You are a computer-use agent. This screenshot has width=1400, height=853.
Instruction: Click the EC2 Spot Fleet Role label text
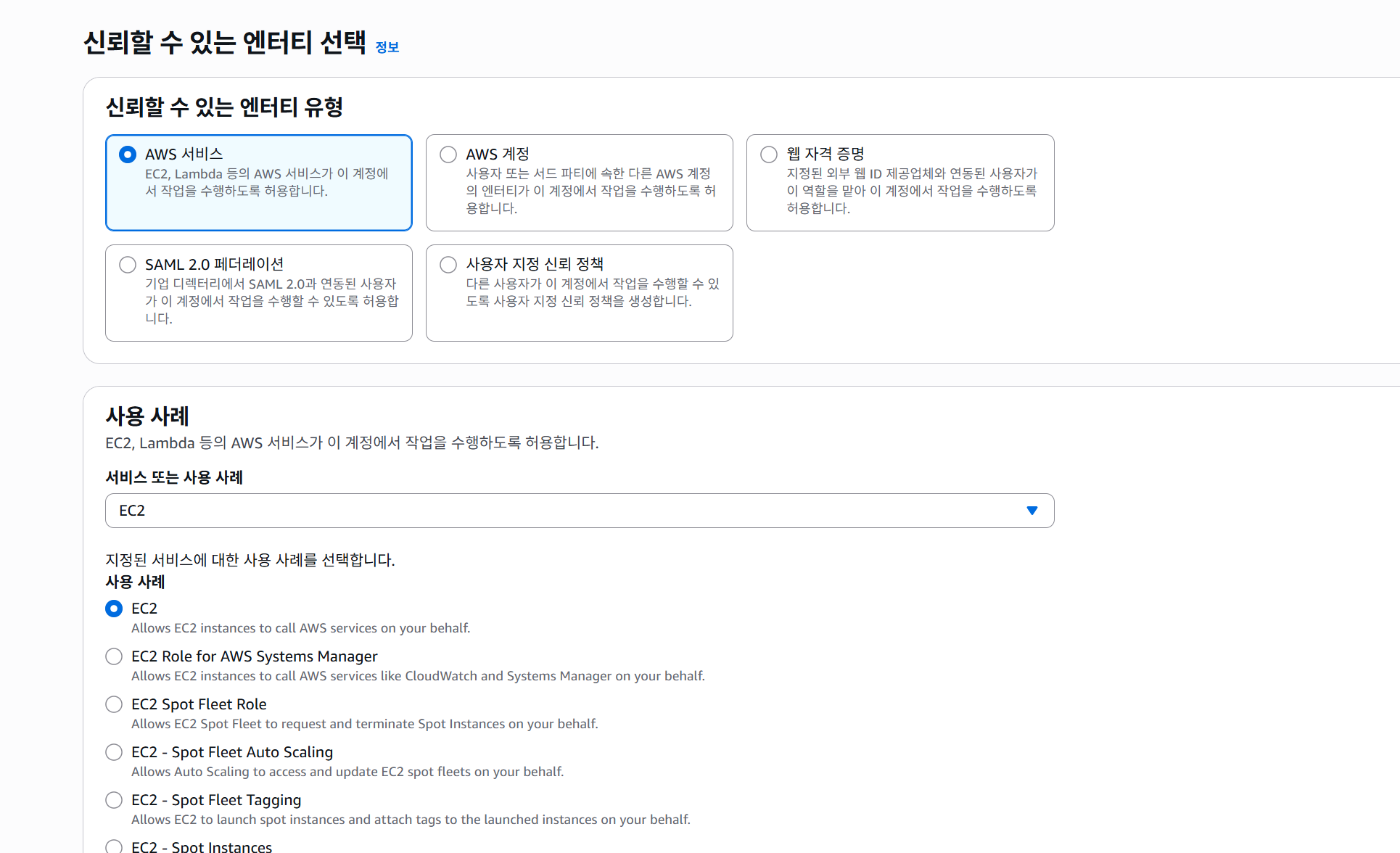[x=199, y=704]
